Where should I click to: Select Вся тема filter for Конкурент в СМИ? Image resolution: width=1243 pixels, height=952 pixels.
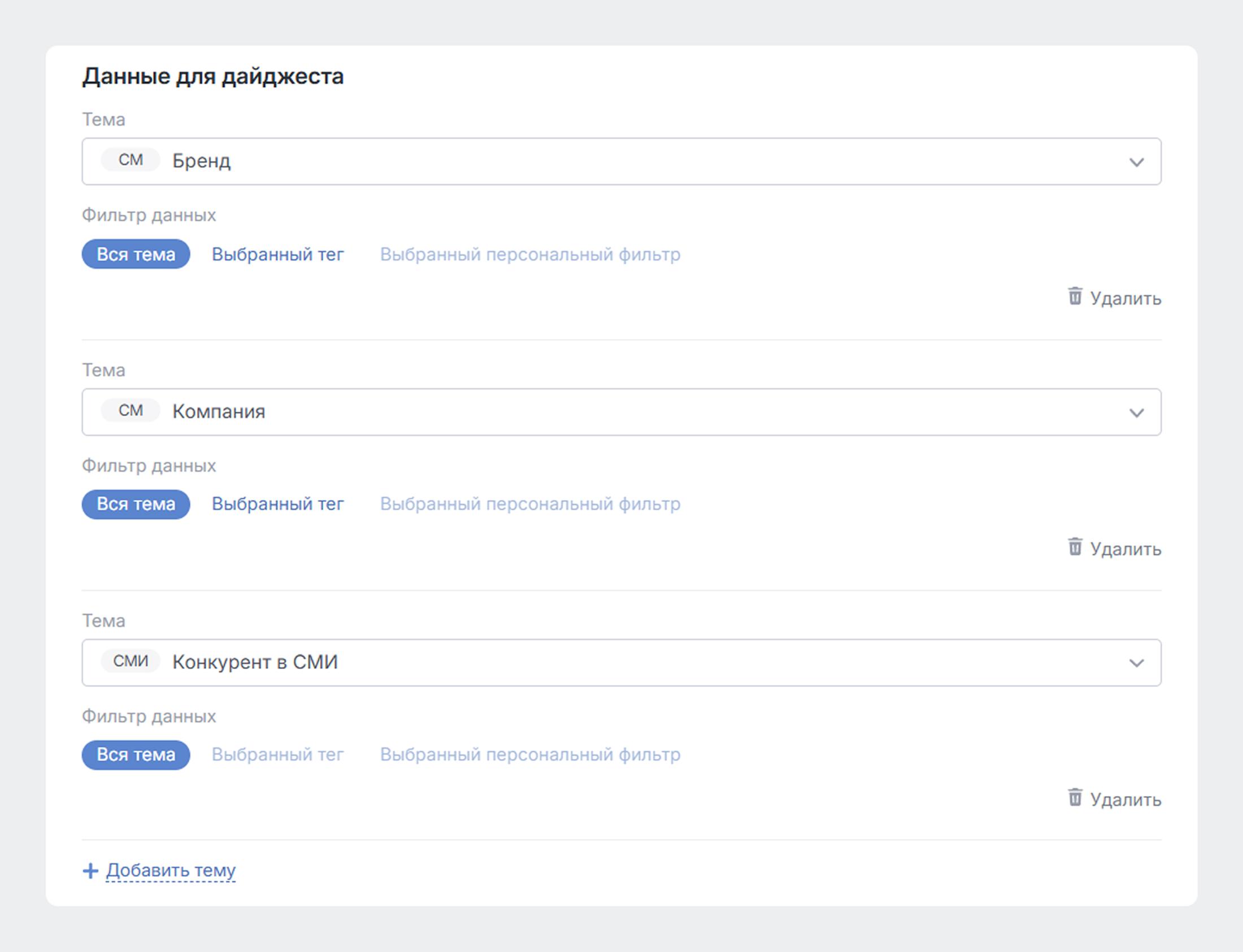(136, 755)
